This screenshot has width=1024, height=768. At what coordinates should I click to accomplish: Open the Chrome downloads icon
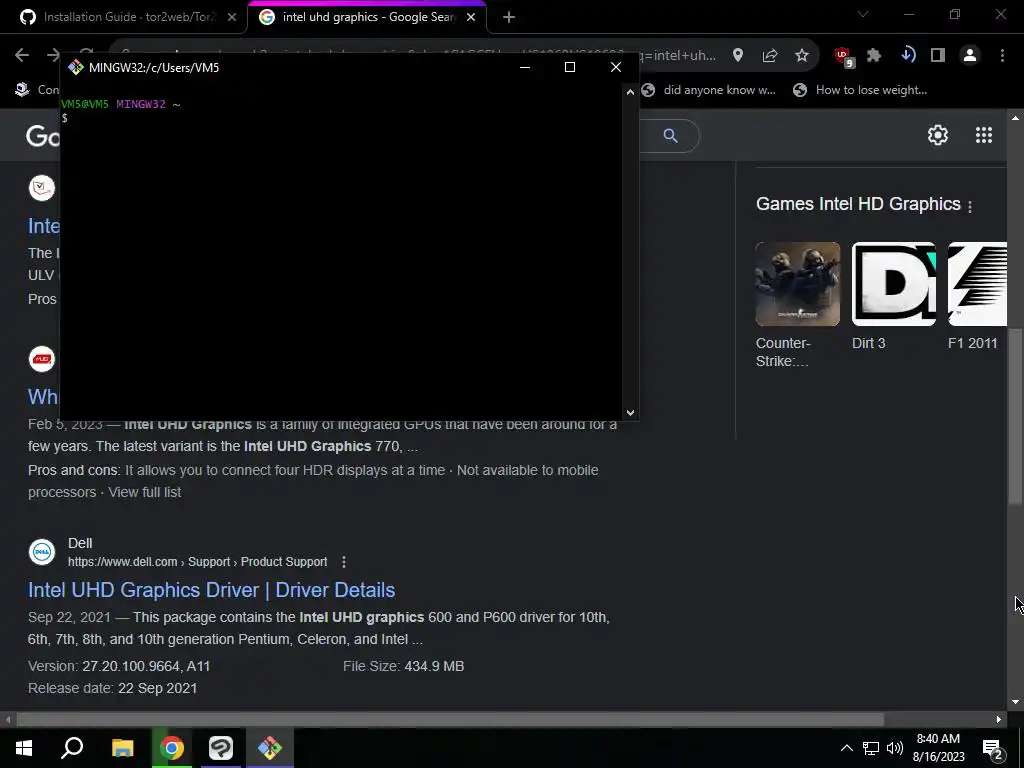[x=907, y=56]
